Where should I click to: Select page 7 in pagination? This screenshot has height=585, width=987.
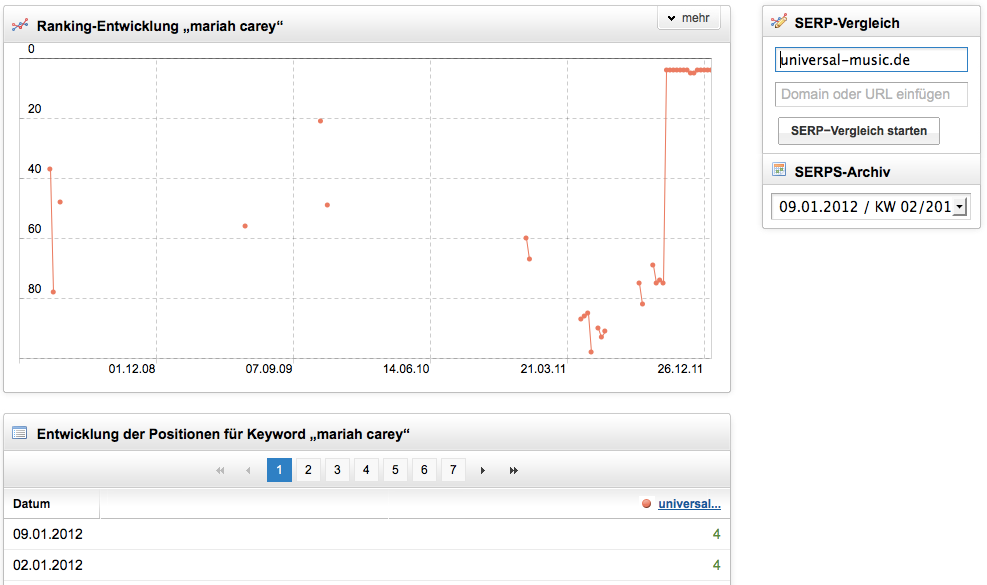tap(454, 470)
